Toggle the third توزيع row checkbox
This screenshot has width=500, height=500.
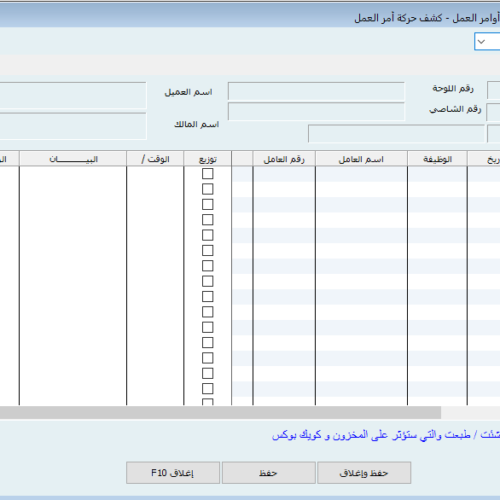(x=208, y=204)
